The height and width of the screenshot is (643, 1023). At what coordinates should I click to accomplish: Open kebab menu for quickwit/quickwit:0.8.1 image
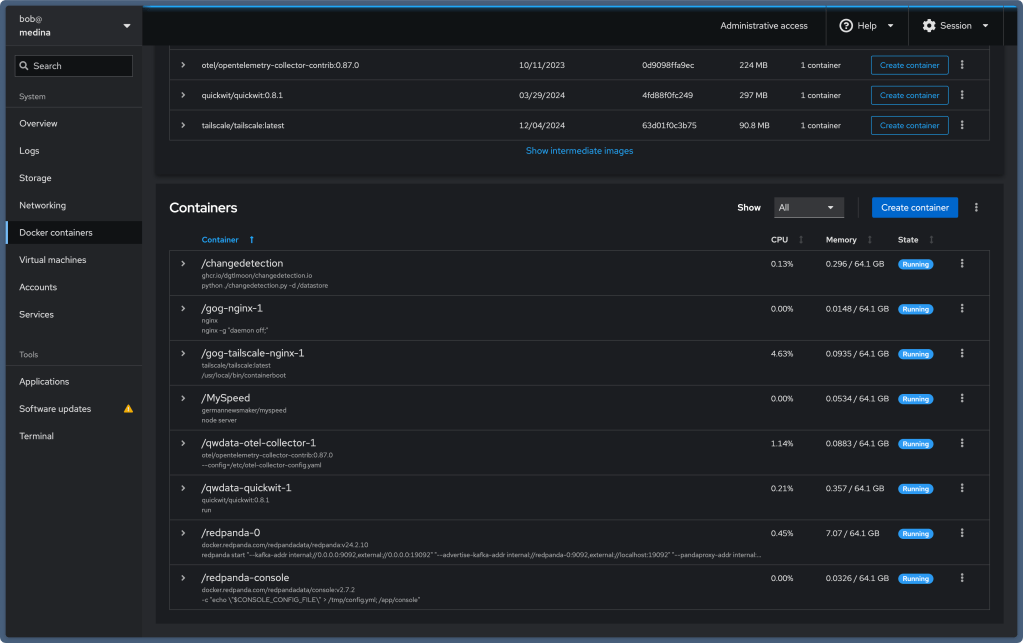(x=962, y=95)
